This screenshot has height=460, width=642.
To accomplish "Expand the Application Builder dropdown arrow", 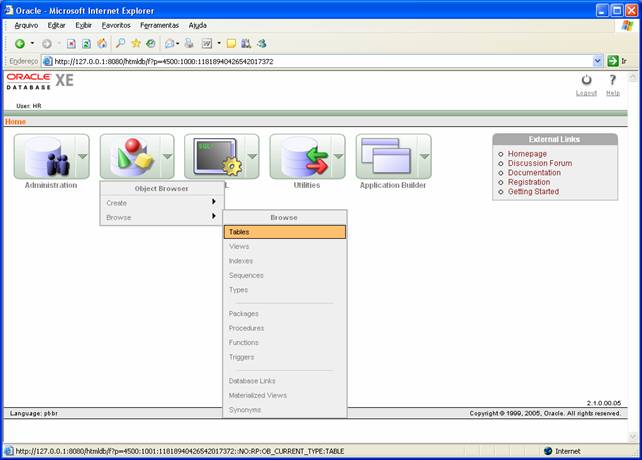I will (423, 157).
